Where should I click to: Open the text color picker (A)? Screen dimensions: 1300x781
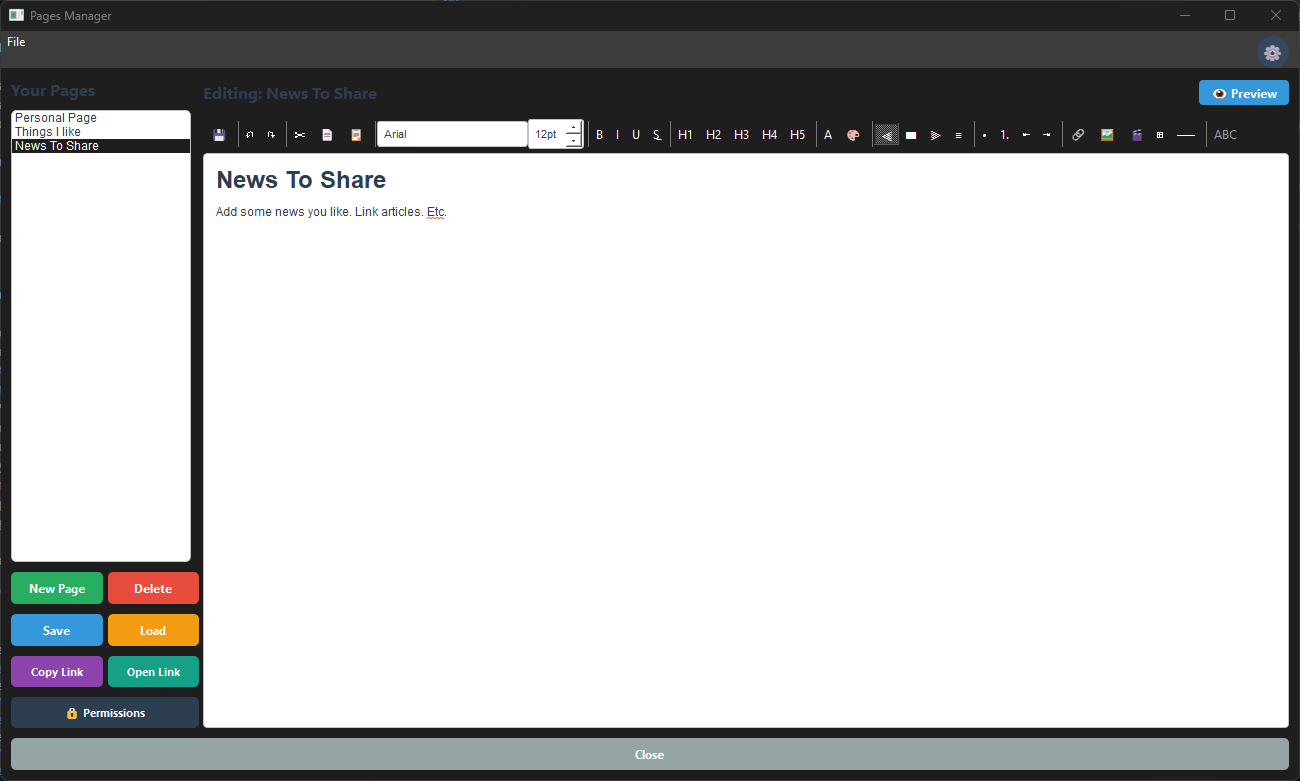pos(828,135)
